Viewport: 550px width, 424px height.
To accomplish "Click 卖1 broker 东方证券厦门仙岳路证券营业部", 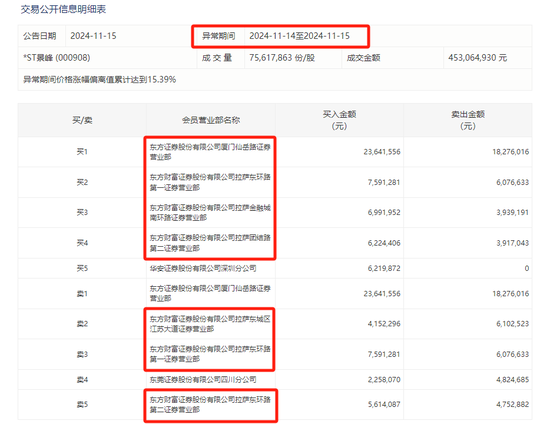I will (x=210, y=294).
